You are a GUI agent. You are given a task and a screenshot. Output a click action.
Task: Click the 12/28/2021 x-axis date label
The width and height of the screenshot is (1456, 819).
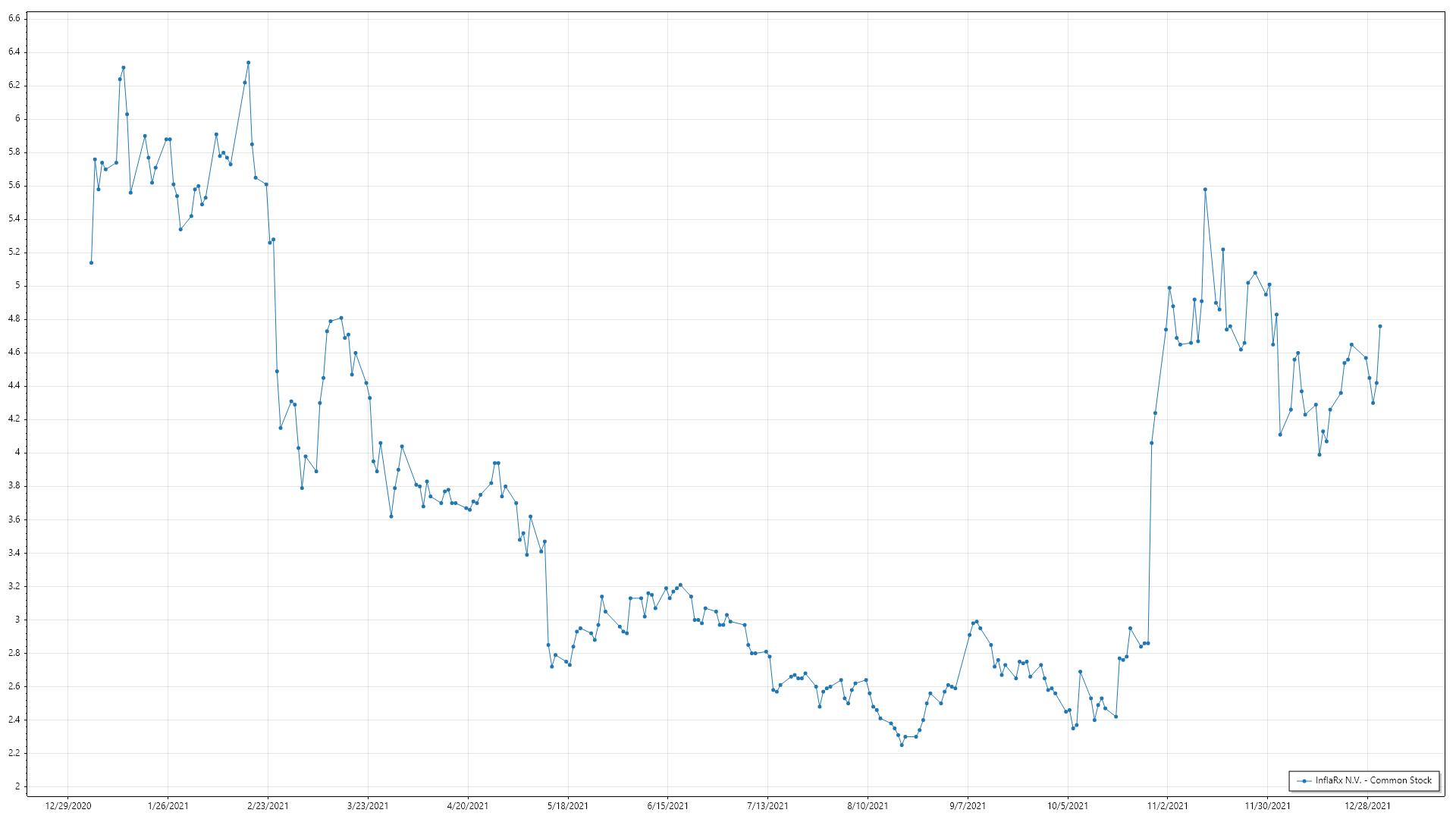[1367, 805]
